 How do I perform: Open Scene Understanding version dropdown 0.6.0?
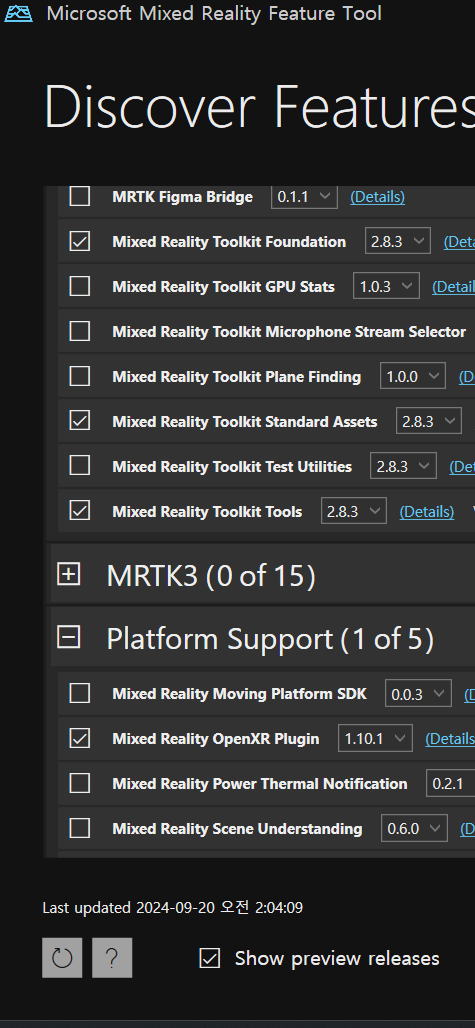coord(415,828)
